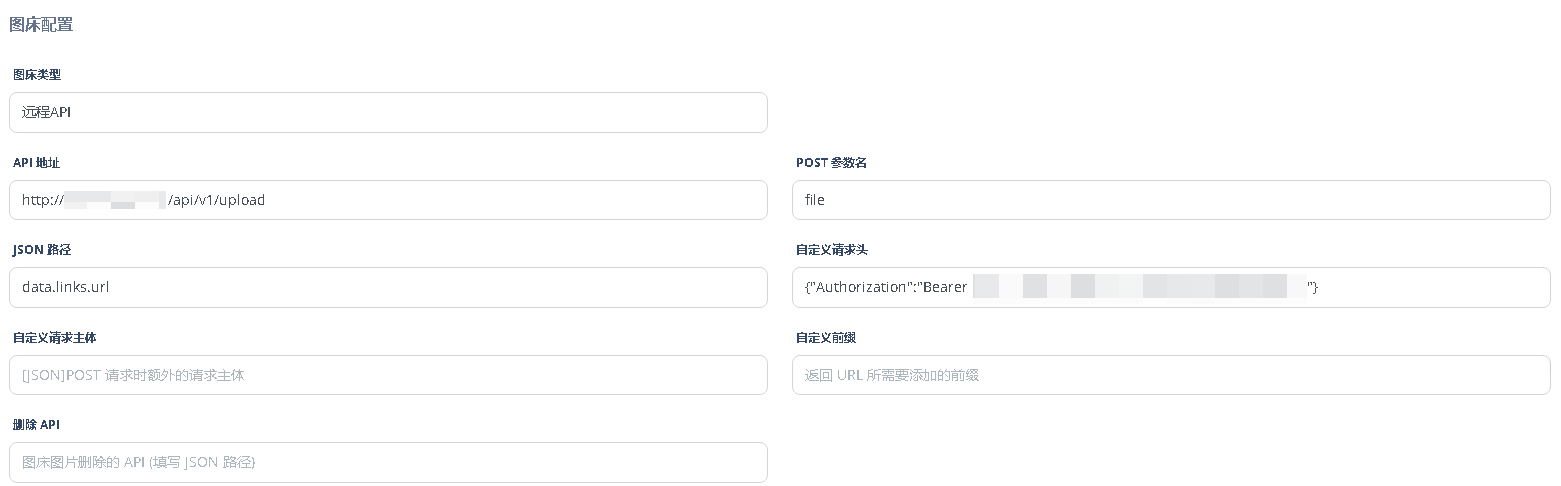Focus the empty 删除 API input field

388,463
